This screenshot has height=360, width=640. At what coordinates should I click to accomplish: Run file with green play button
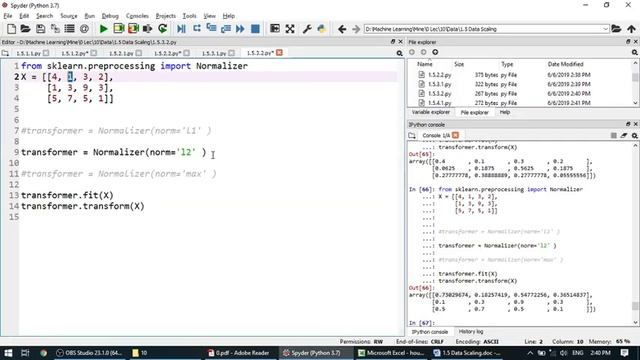click(x=104, y=29)
